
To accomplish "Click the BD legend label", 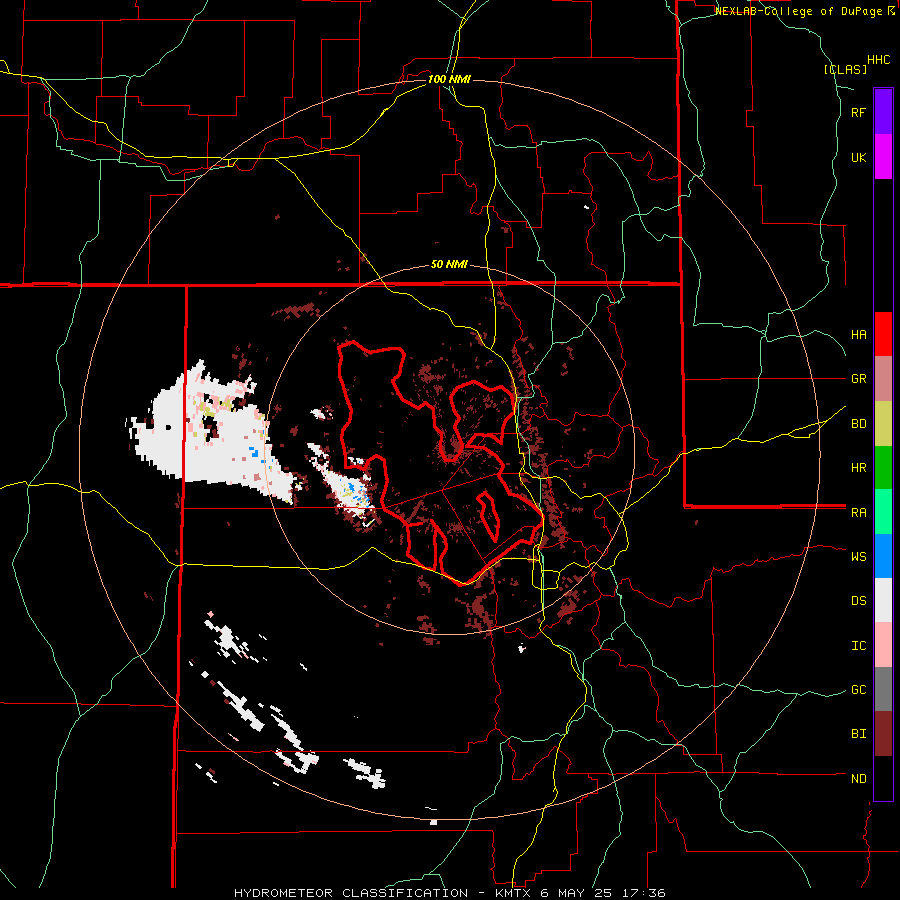I will coord(858,424).
